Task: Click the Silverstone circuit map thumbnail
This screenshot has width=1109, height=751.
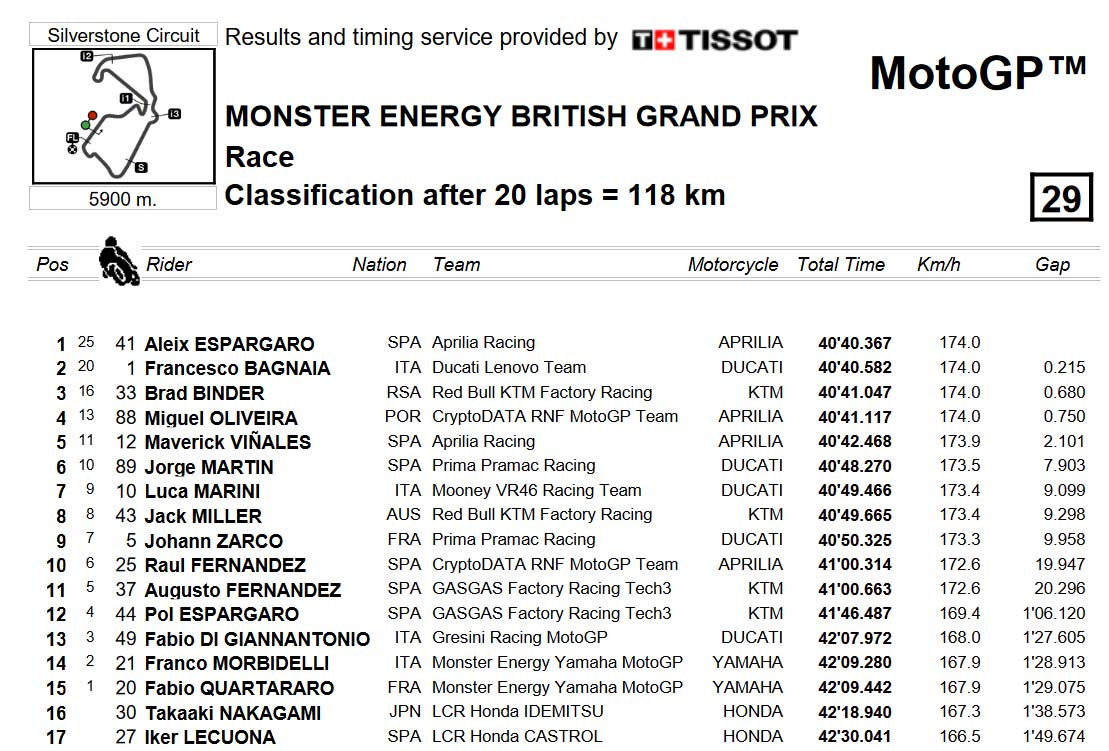Action: [x=123, y=116]
